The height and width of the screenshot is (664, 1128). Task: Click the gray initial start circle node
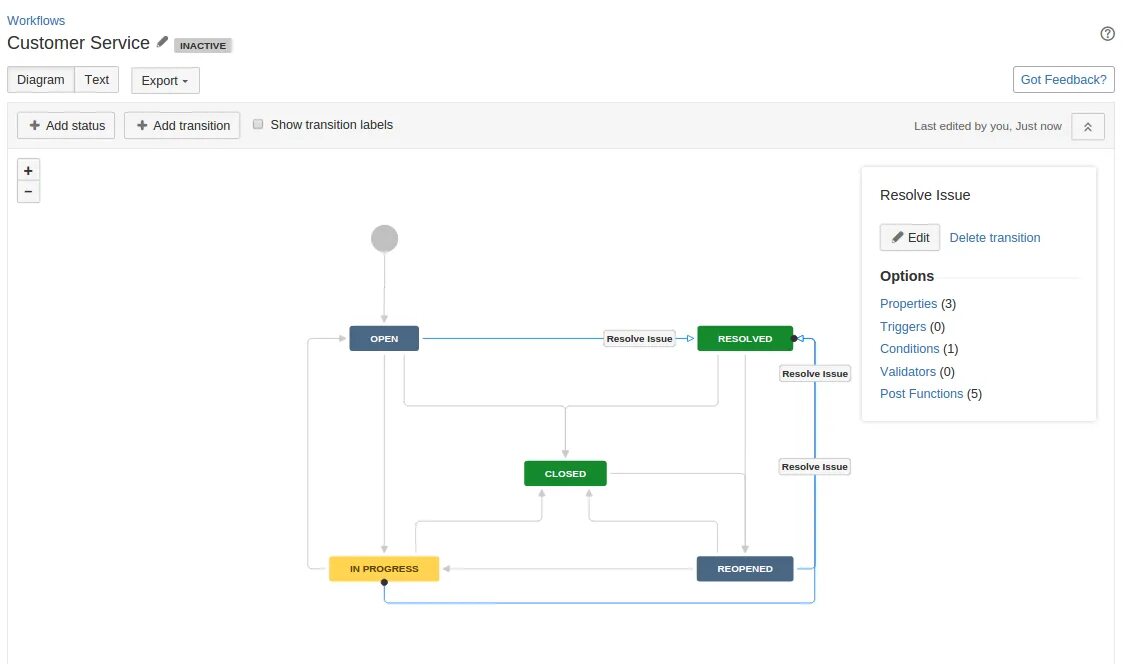tap(384, 238)
